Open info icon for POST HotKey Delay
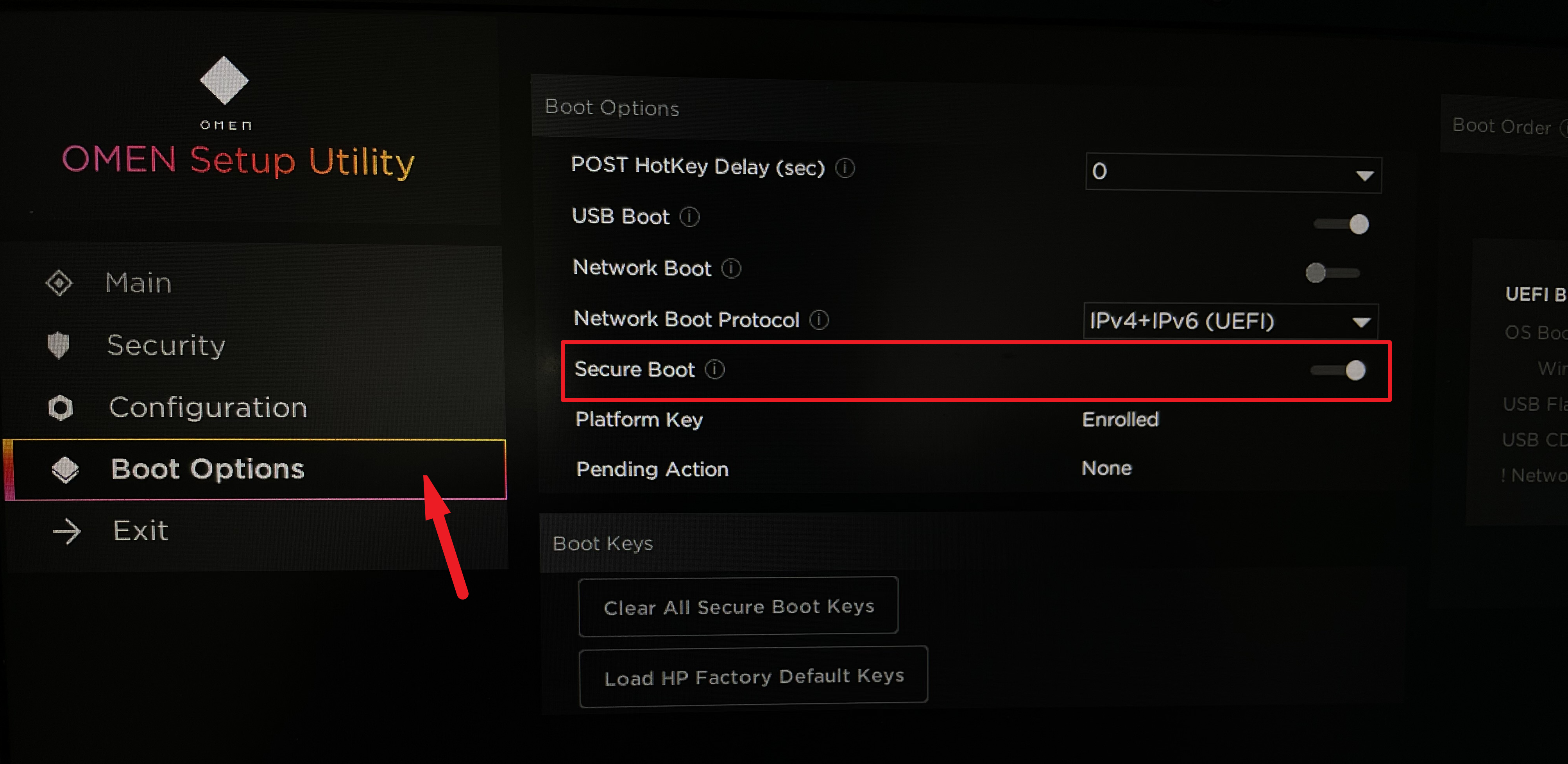 click(845, 168)
